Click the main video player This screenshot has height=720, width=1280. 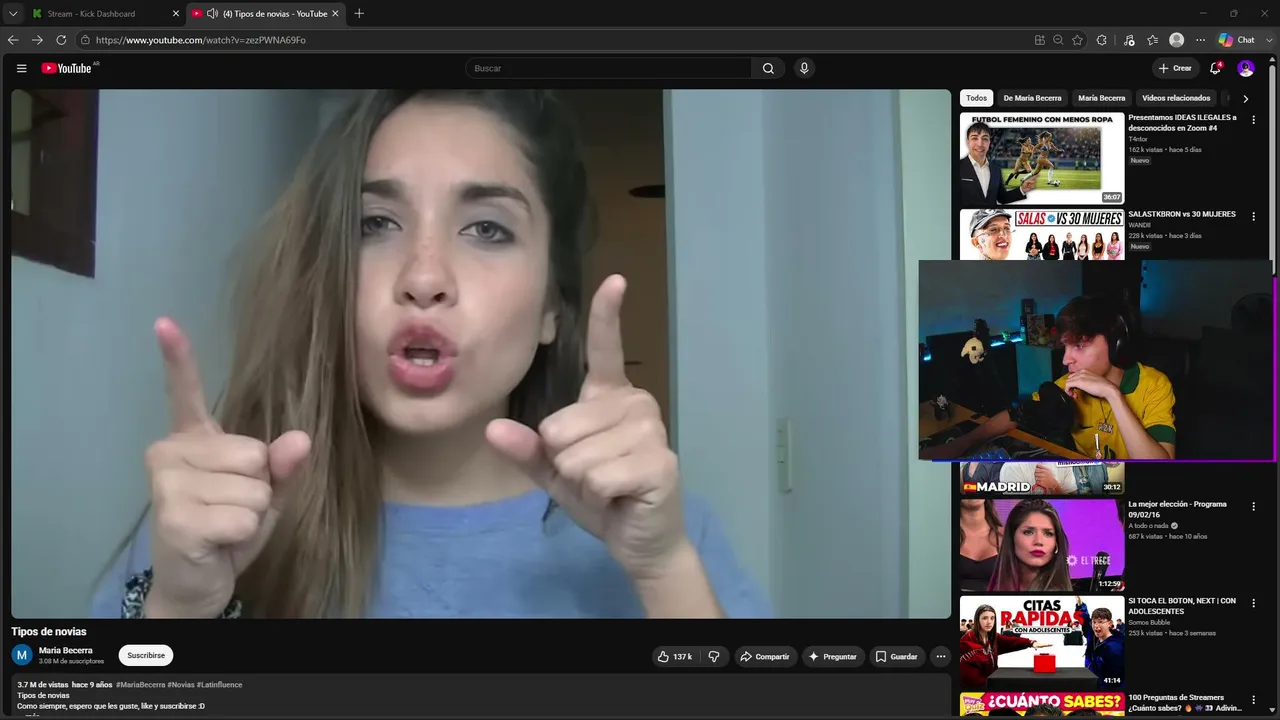coord(481,354)
